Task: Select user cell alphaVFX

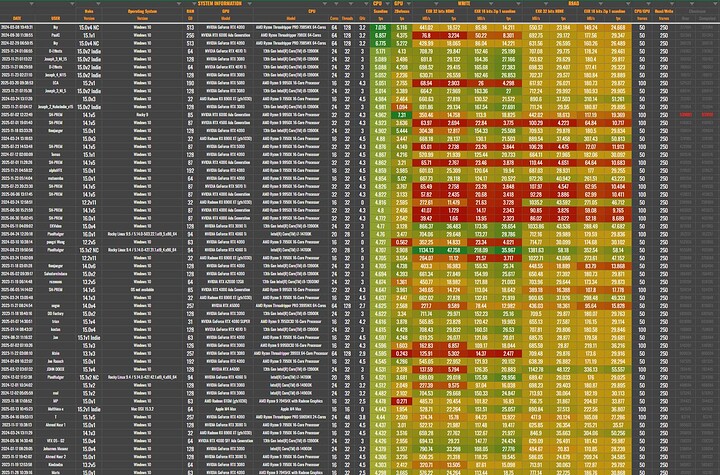Action: click(56, 170)
